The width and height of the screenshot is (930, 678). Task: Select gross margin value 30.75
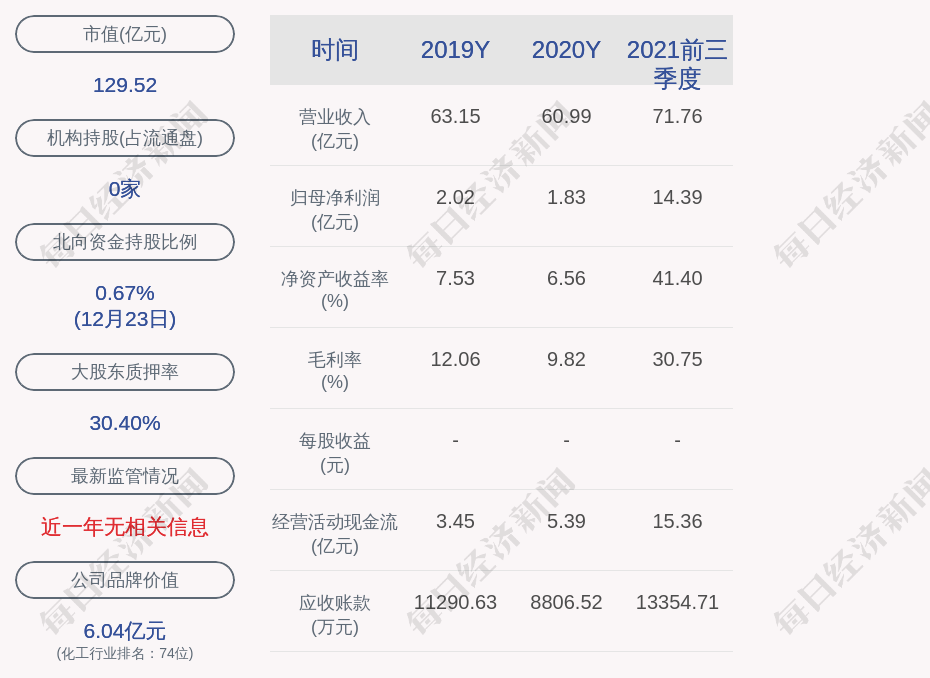677,359
